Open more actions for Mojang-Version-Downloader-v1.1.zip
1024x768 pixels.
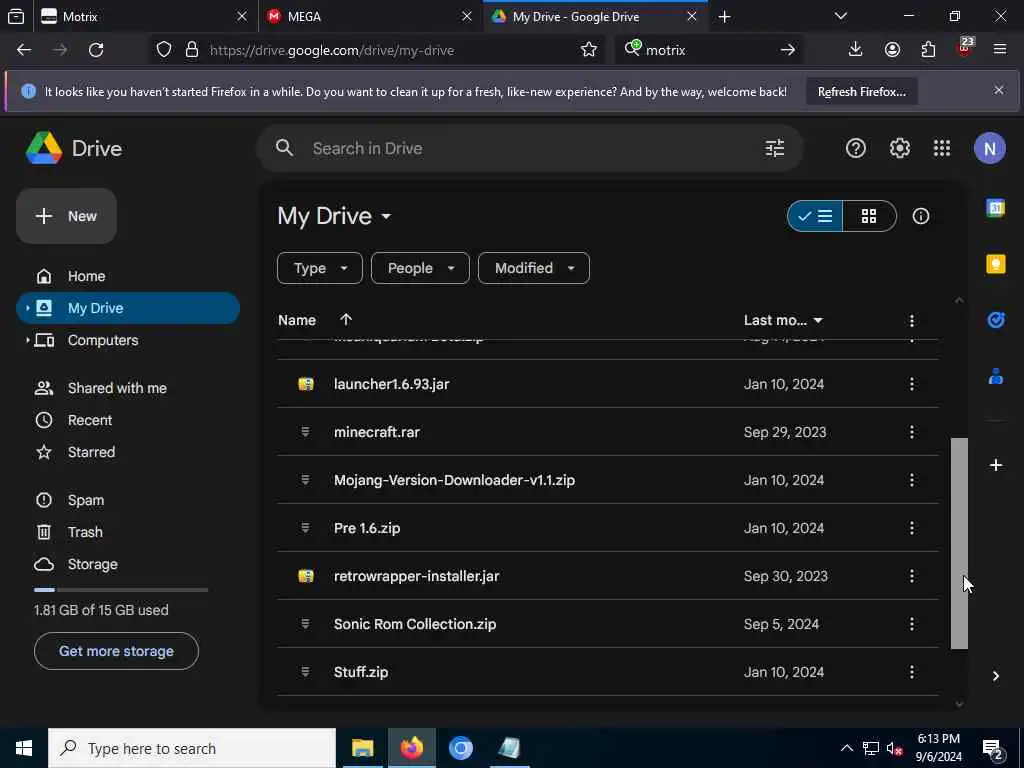(x=912, y=480)
